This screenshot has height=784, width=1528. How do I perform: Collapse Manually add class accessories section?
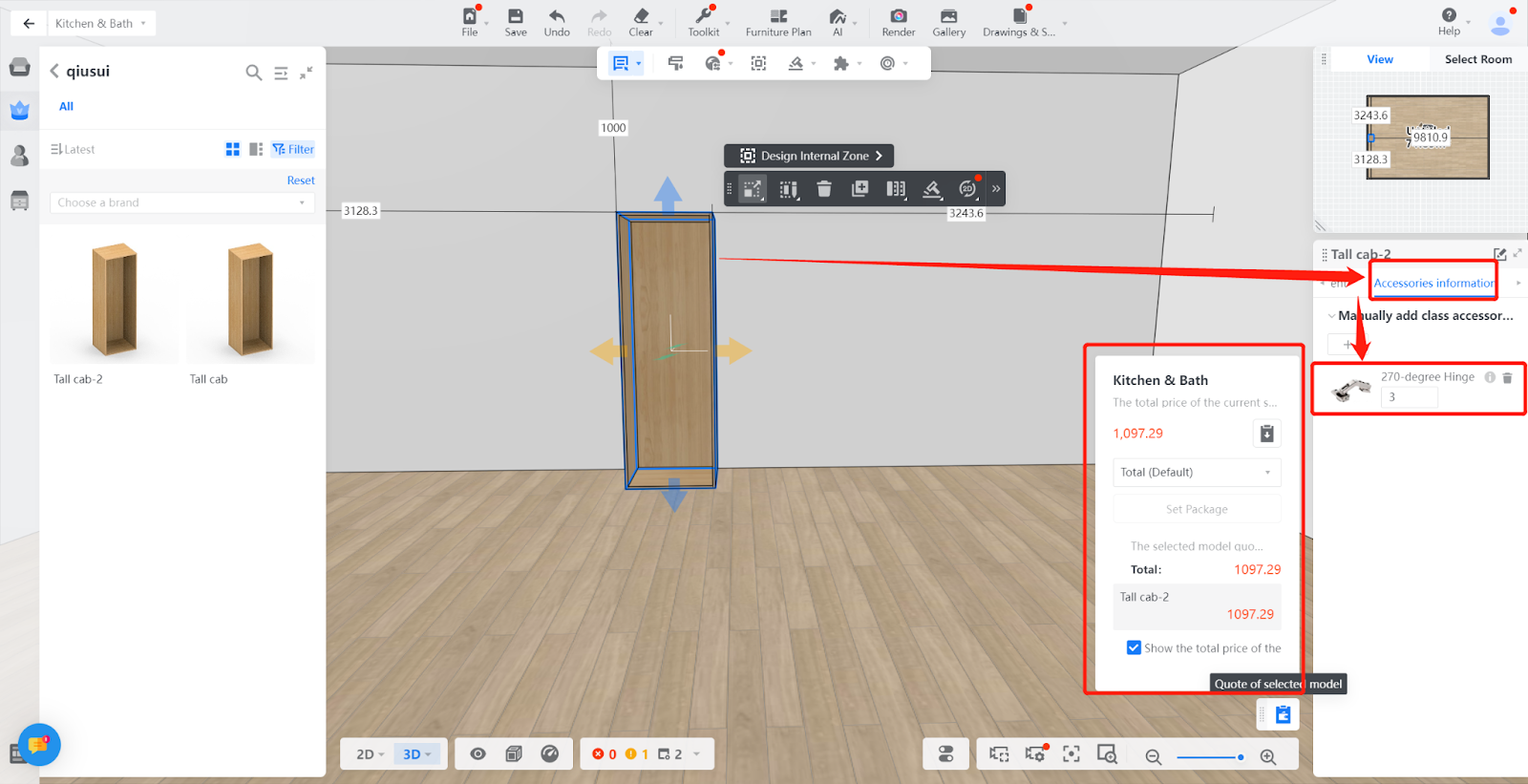[x=1331, y=316]
